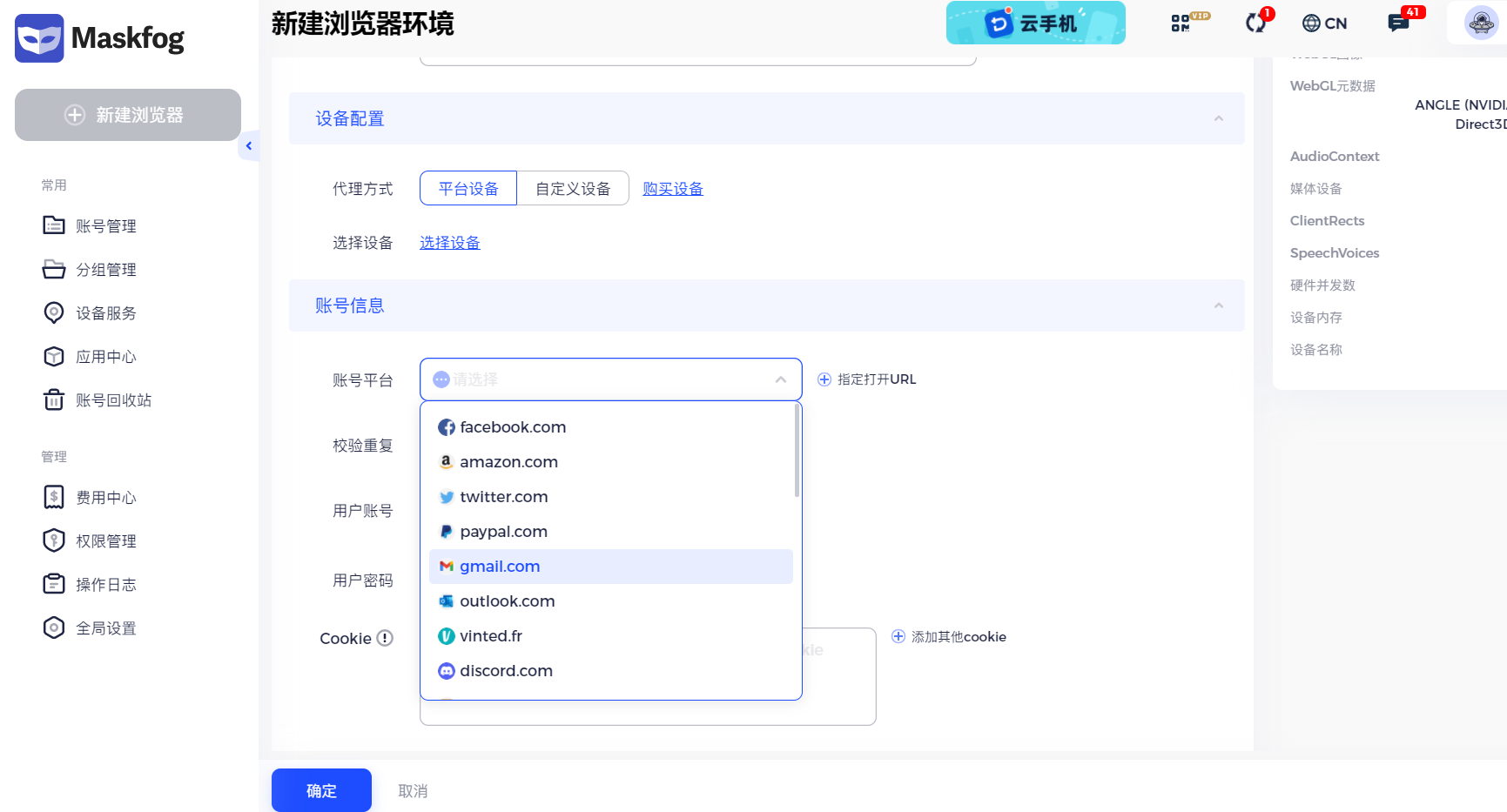
Task: Choose gmail.com from the list
Action: 611,567
